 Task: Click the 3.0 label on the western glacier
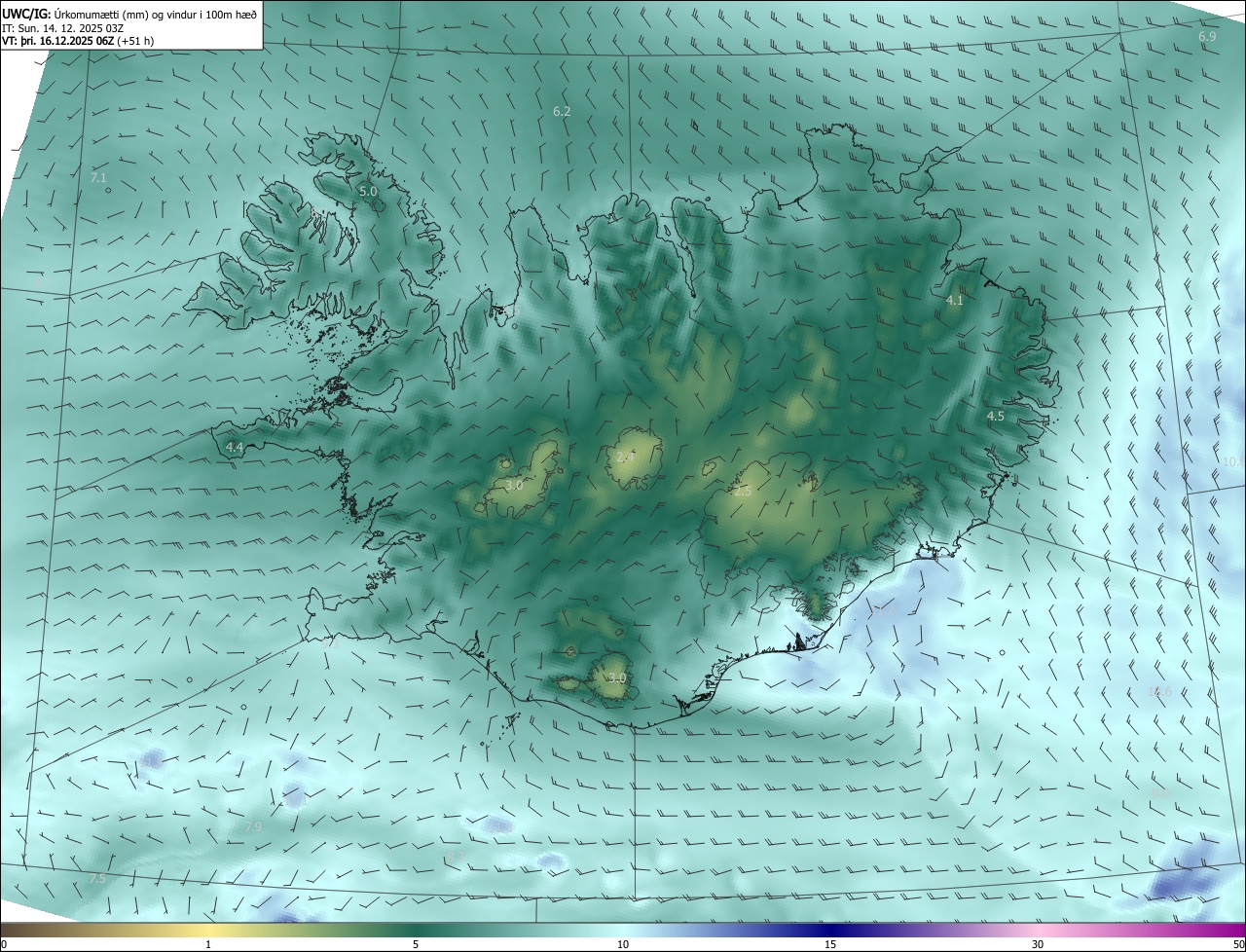point(514,484)
